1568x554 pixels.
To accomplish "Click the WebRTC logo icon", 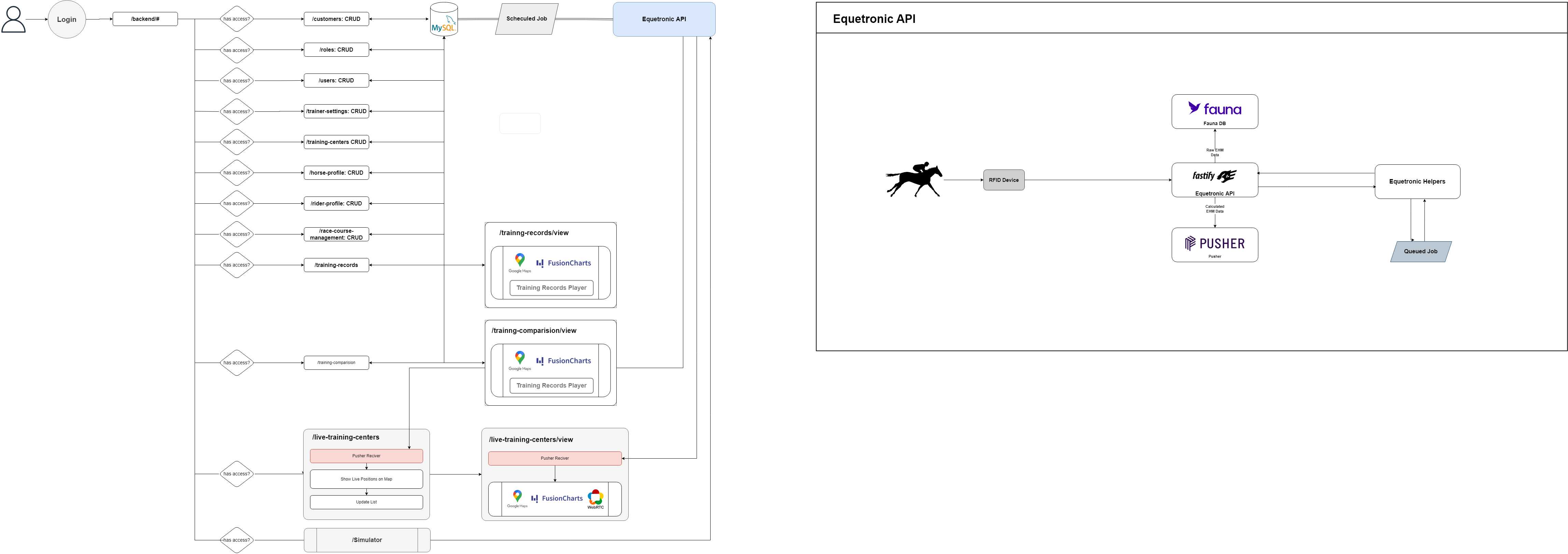I will [595, 499].
